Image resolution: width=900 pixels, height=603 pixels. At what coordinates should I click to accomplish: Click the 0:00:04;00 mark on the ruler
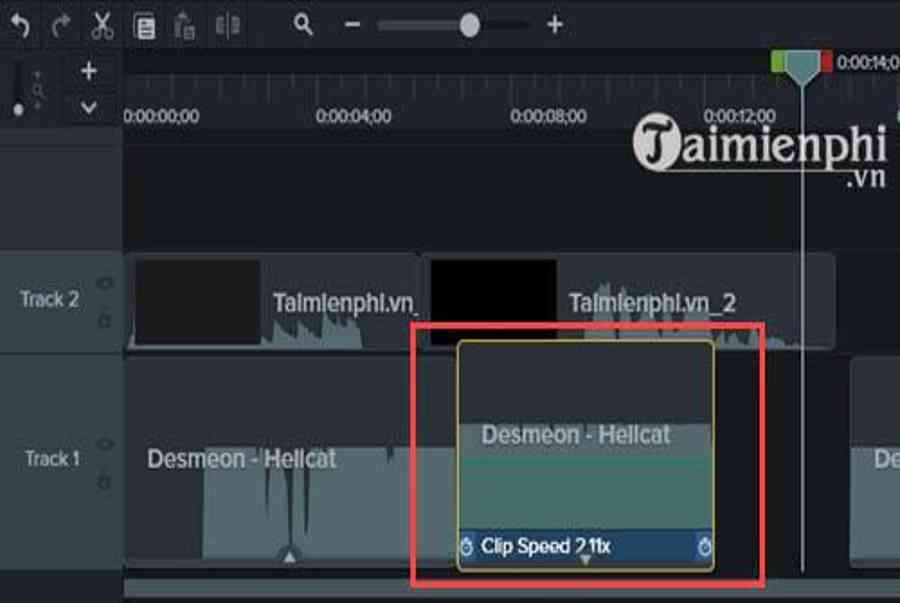point(354,116)
